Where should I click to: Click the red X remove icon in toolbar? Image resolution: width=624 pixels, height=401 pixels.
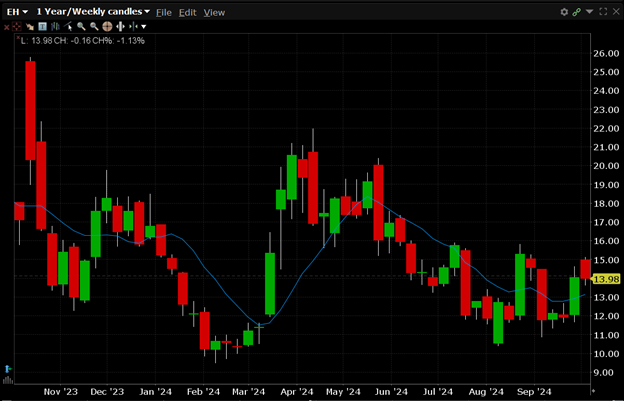pyautogui.click(x=7, y=26)
